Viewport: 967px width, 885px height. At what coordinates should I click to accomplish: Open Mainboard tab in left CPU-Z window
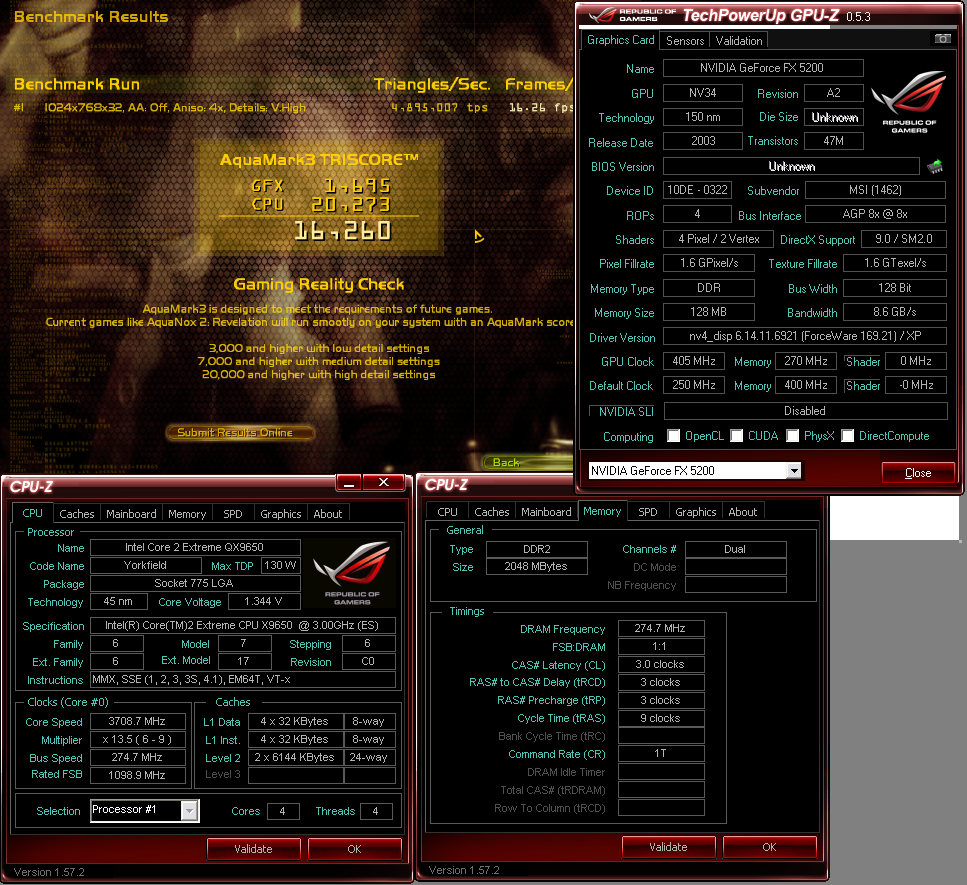[131, 514]
